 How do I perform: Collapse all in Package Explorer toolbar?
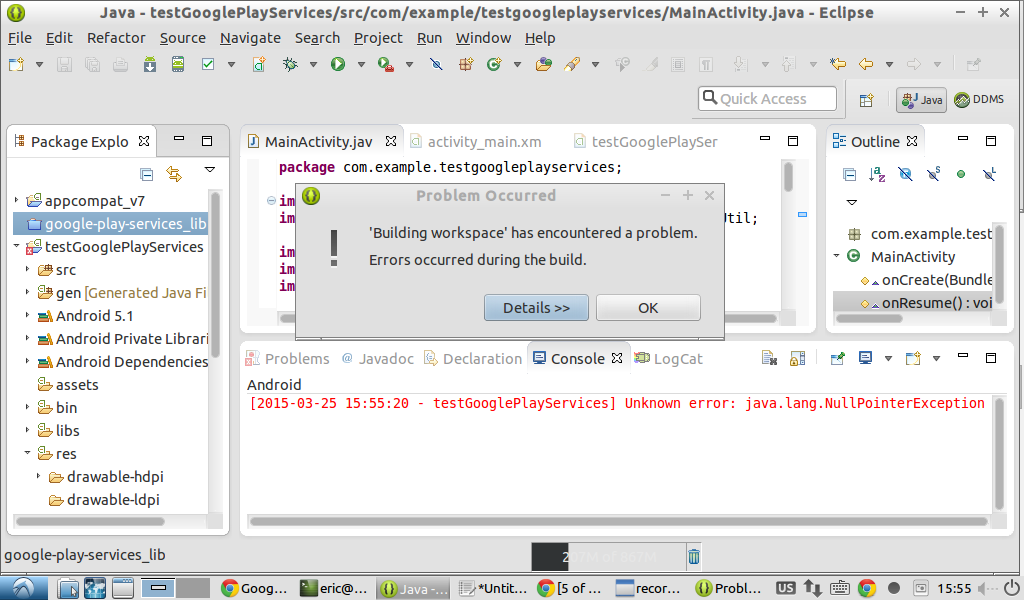(x=147, y=174)
